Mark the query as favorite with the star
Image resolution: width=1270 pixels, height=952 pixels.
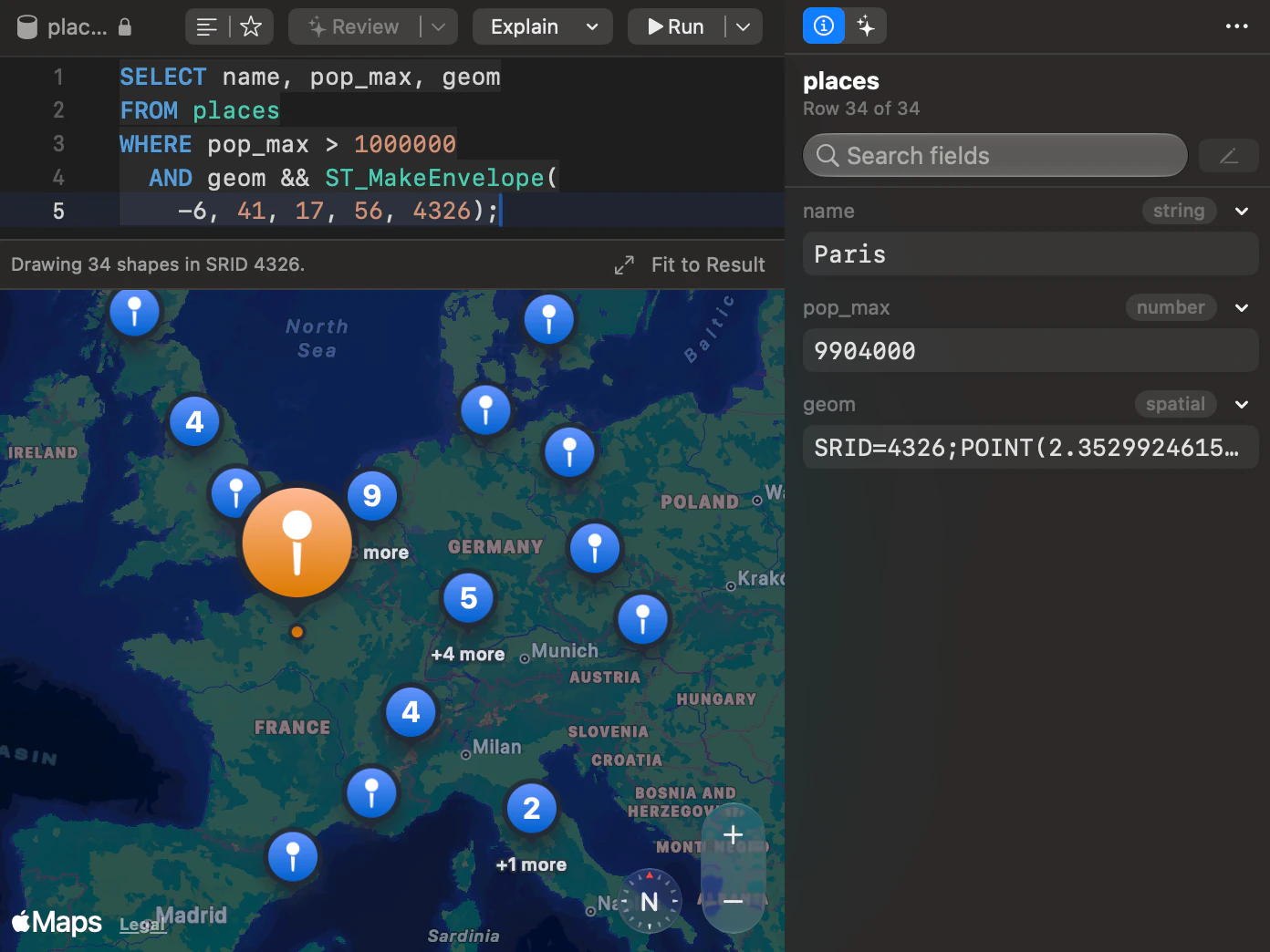(x=251, y=27)
